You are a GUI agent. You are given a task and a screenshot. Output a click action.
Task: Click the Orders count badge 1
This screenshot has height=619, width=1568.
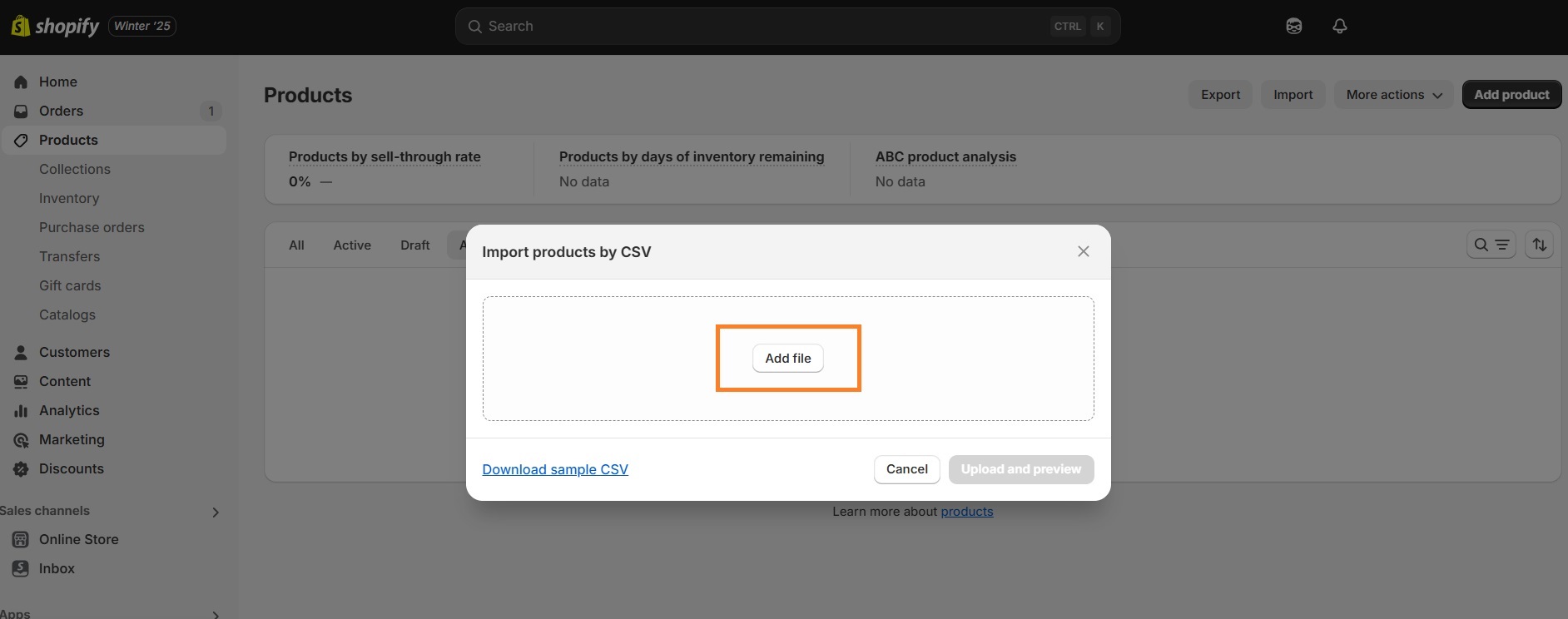coord(211,111)
